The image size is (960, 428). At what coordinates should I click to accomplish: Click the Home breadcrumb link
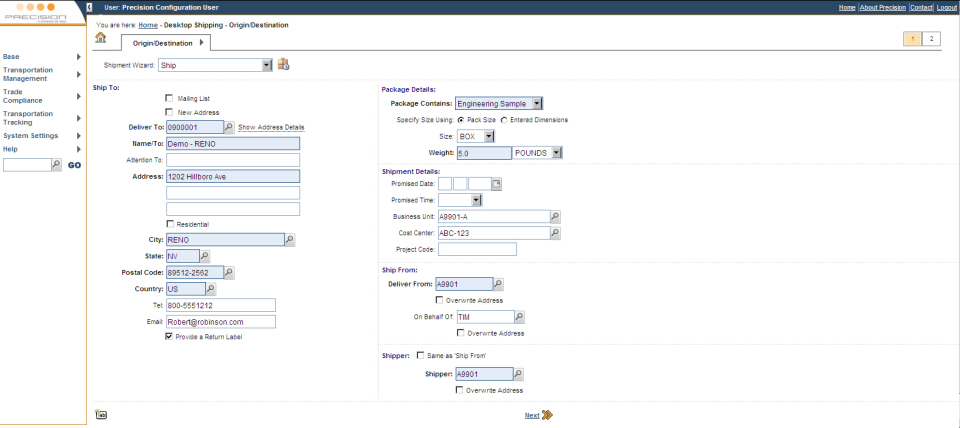pyautogui.click(x=148, y=25)
